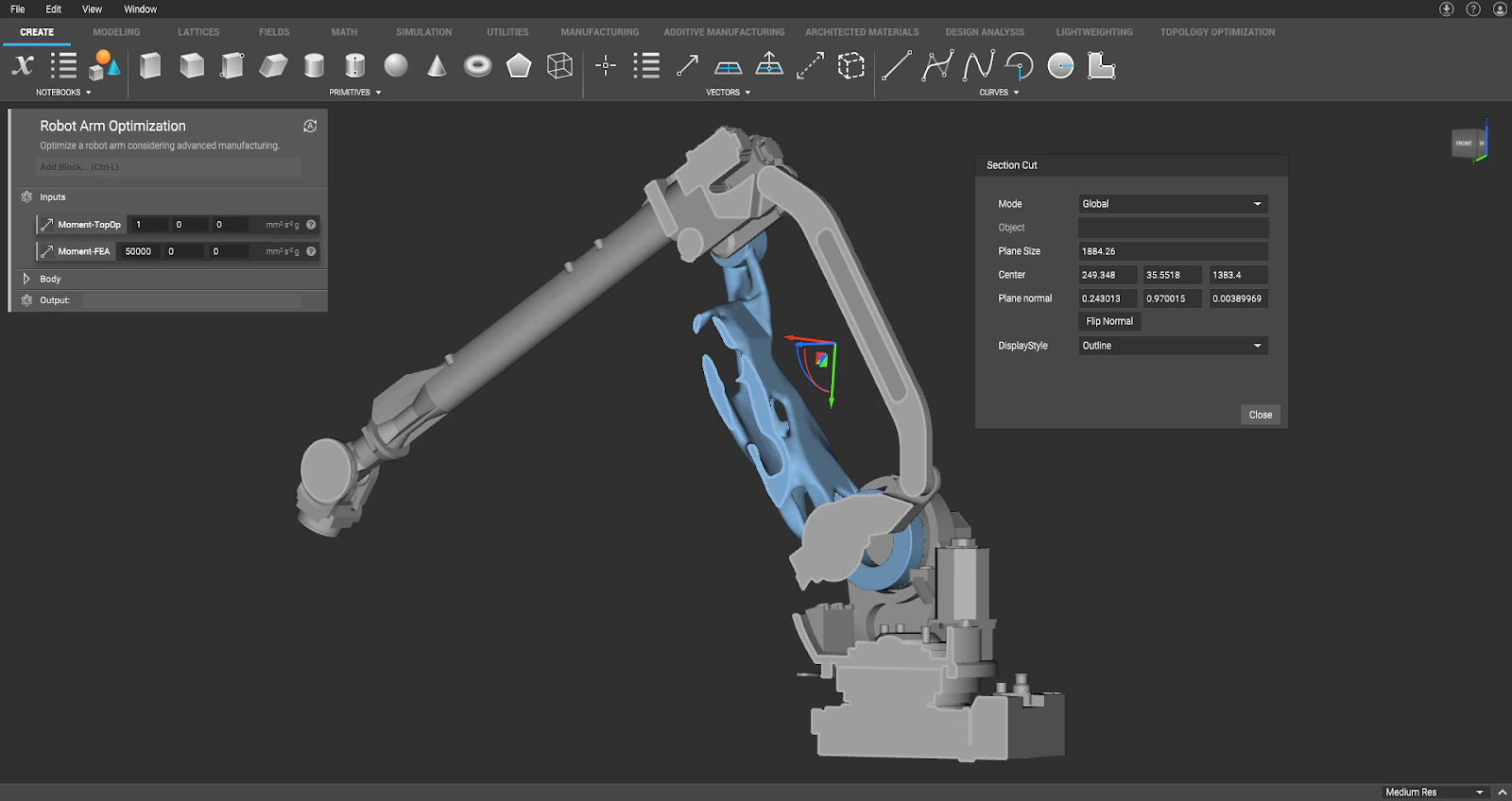1512x801 pixels.
Task: Click the Plane Size input field
Action: 1173,251
